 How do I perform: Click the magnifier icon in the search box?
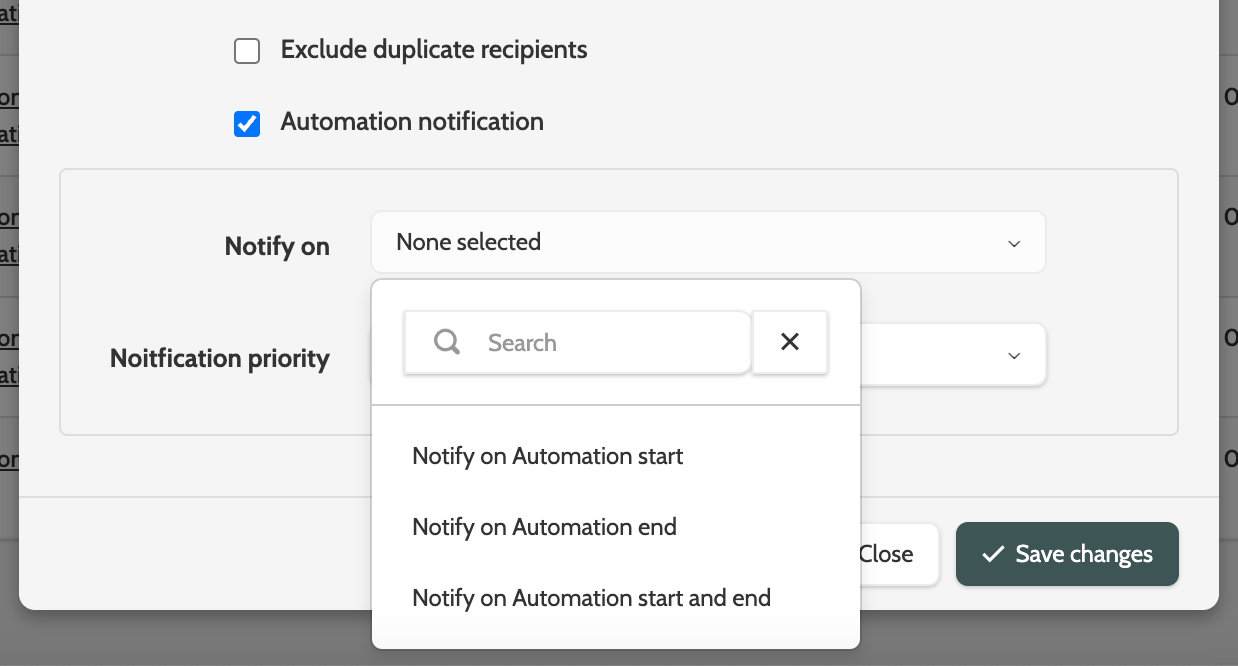447,342
